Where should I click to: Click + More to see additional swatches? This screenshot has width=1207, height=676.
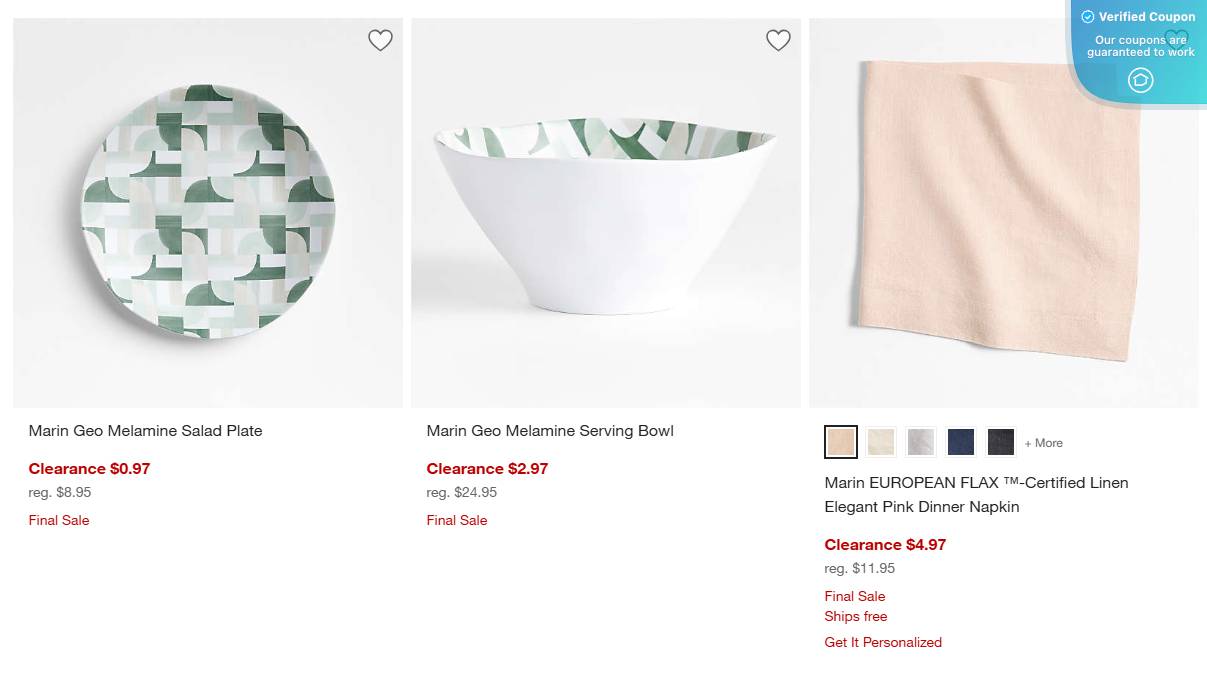coord(1043,442)
